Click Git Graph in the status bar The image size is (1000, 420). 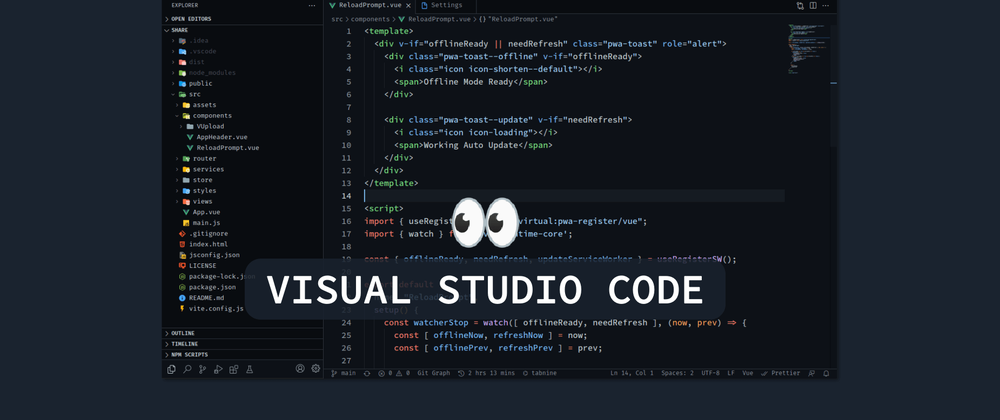[433, 373]
